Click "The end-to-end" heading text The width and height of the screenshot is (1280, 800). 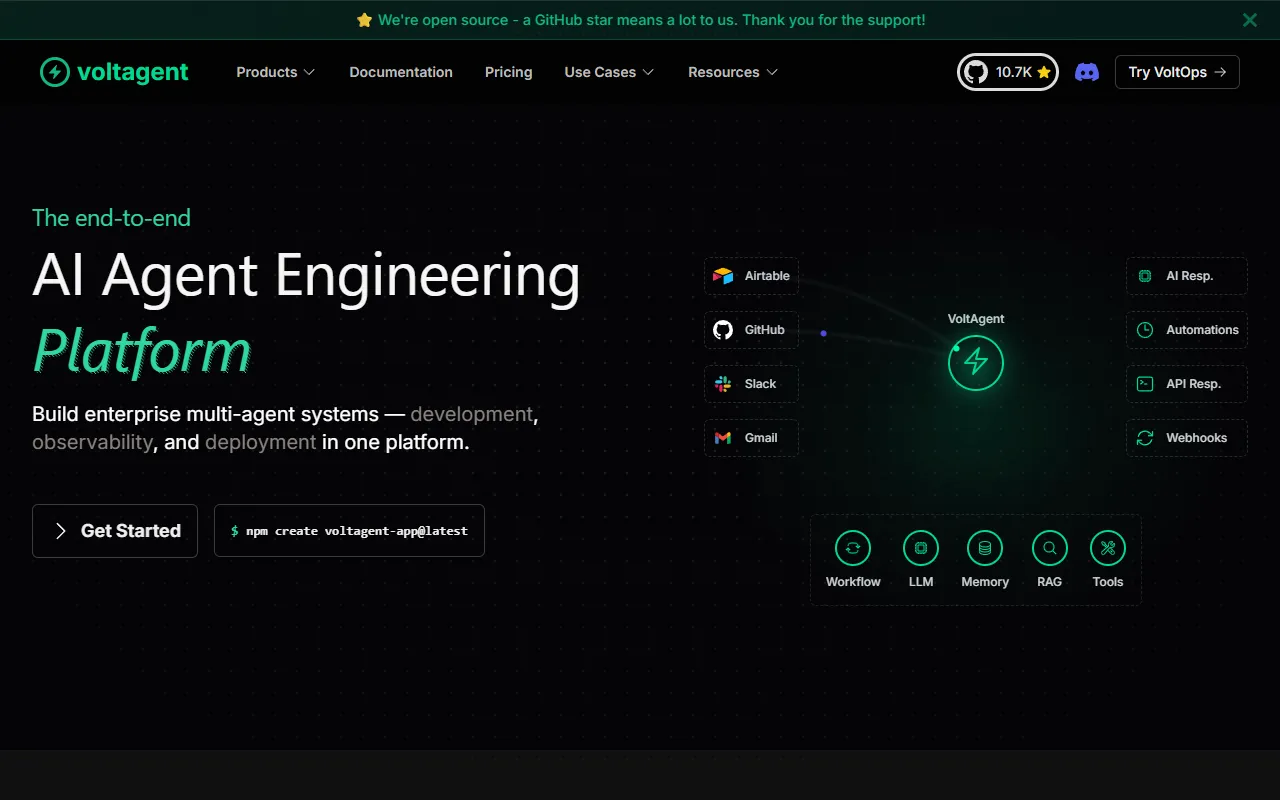coord(111,218)
